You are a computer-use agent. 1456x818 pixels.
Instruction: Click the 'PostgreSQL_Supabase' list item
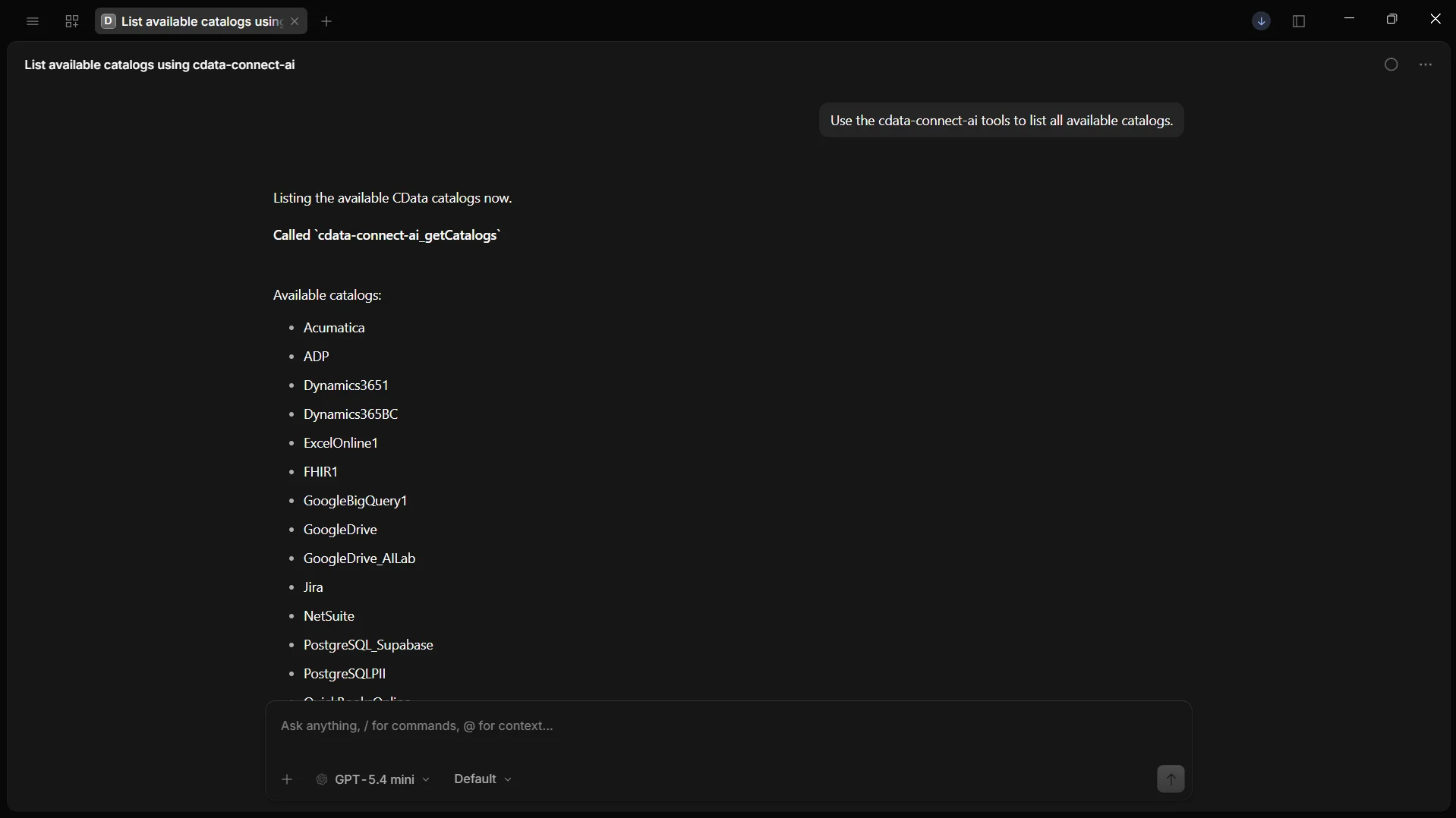pyautogui.click(x=368, y=646)
